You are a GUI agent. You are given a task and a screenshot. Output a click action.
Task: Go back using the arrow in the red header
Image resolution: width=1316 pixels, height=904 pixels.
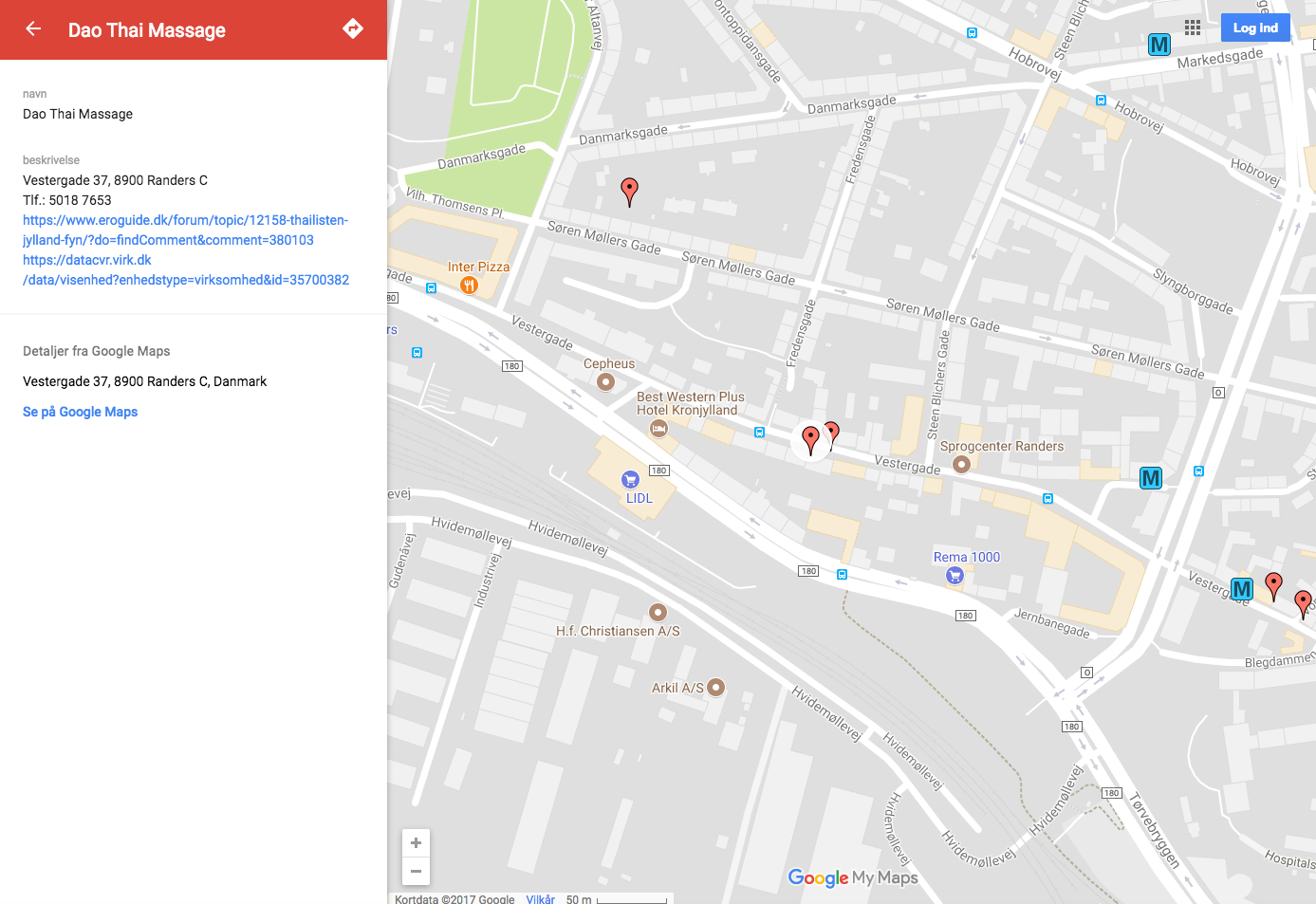33,28
